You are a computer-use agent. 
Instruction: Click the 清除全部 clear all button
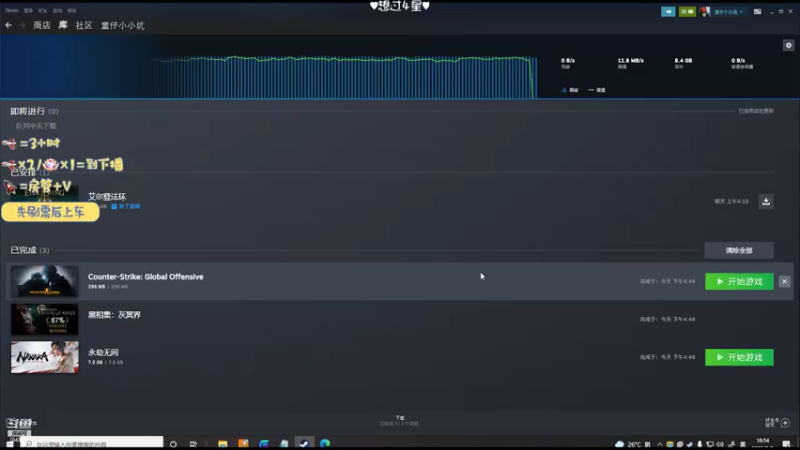(x=739, y=251)
